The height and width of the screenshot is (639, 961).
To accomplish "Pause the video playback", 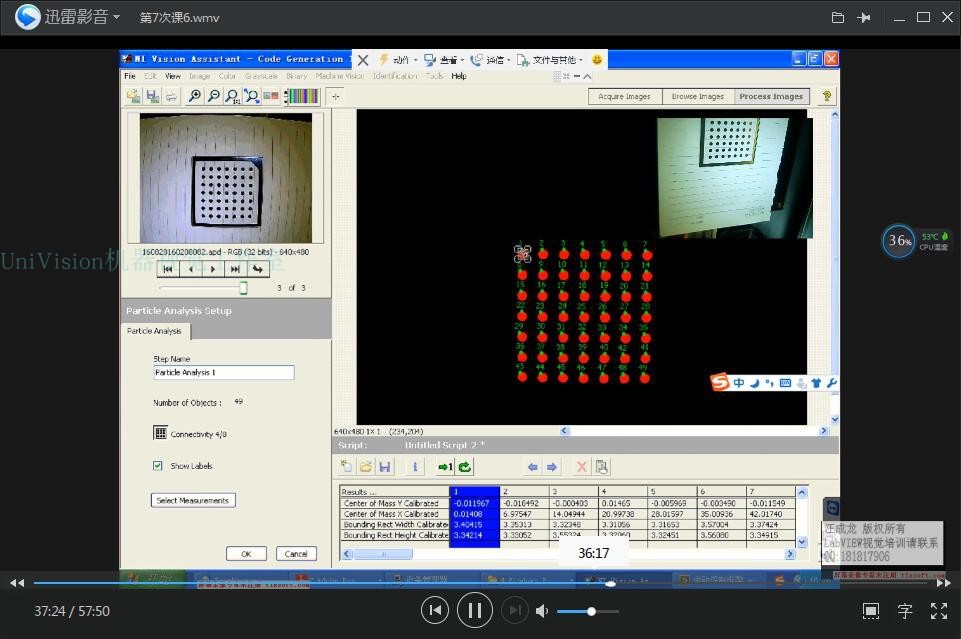I will click(474, 610).
